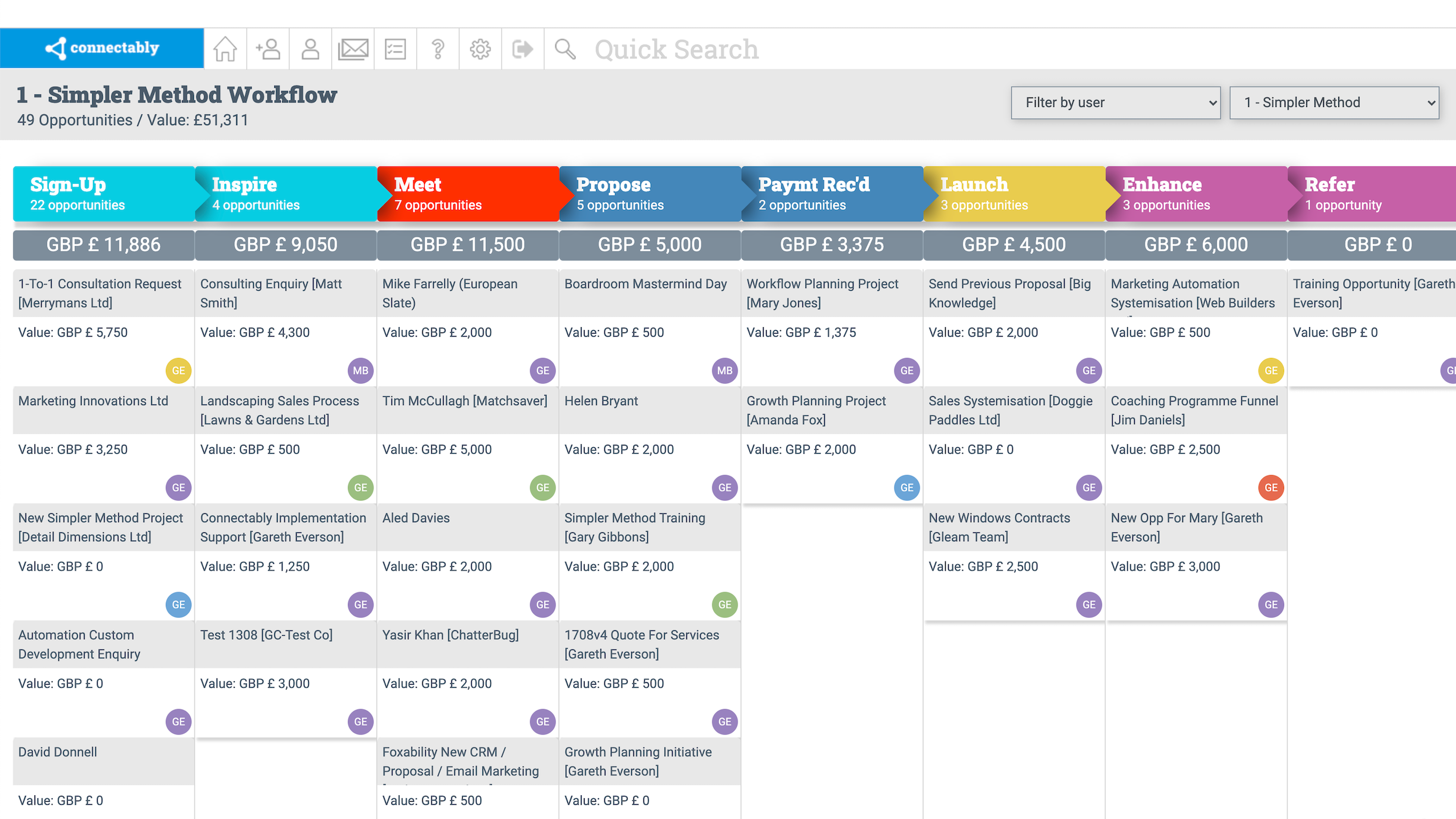Select the Sign-Up stage header
This screenshot has width=1456, height=819.
(103, 194)
